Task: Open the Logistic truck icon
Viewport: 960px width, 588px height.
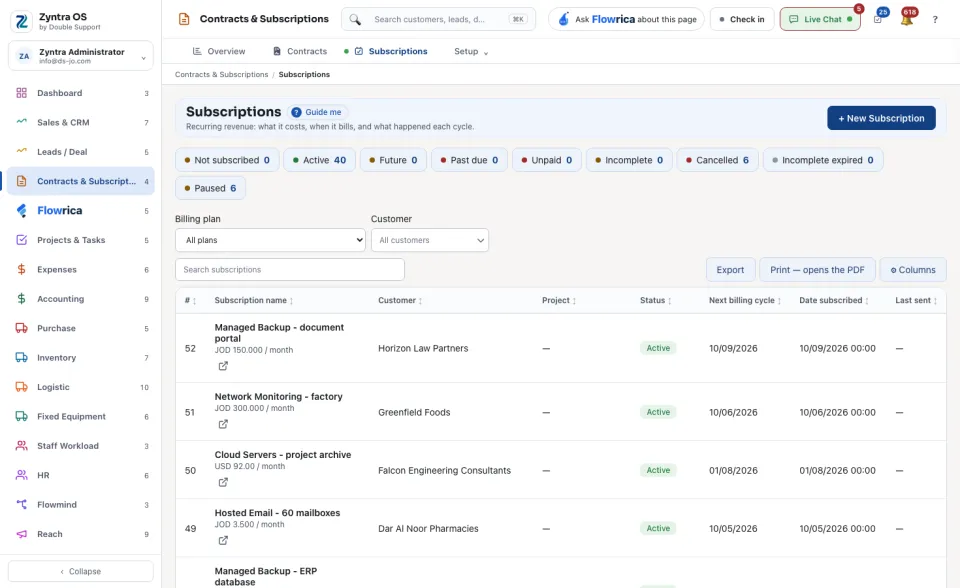Action: pos(21,386)
